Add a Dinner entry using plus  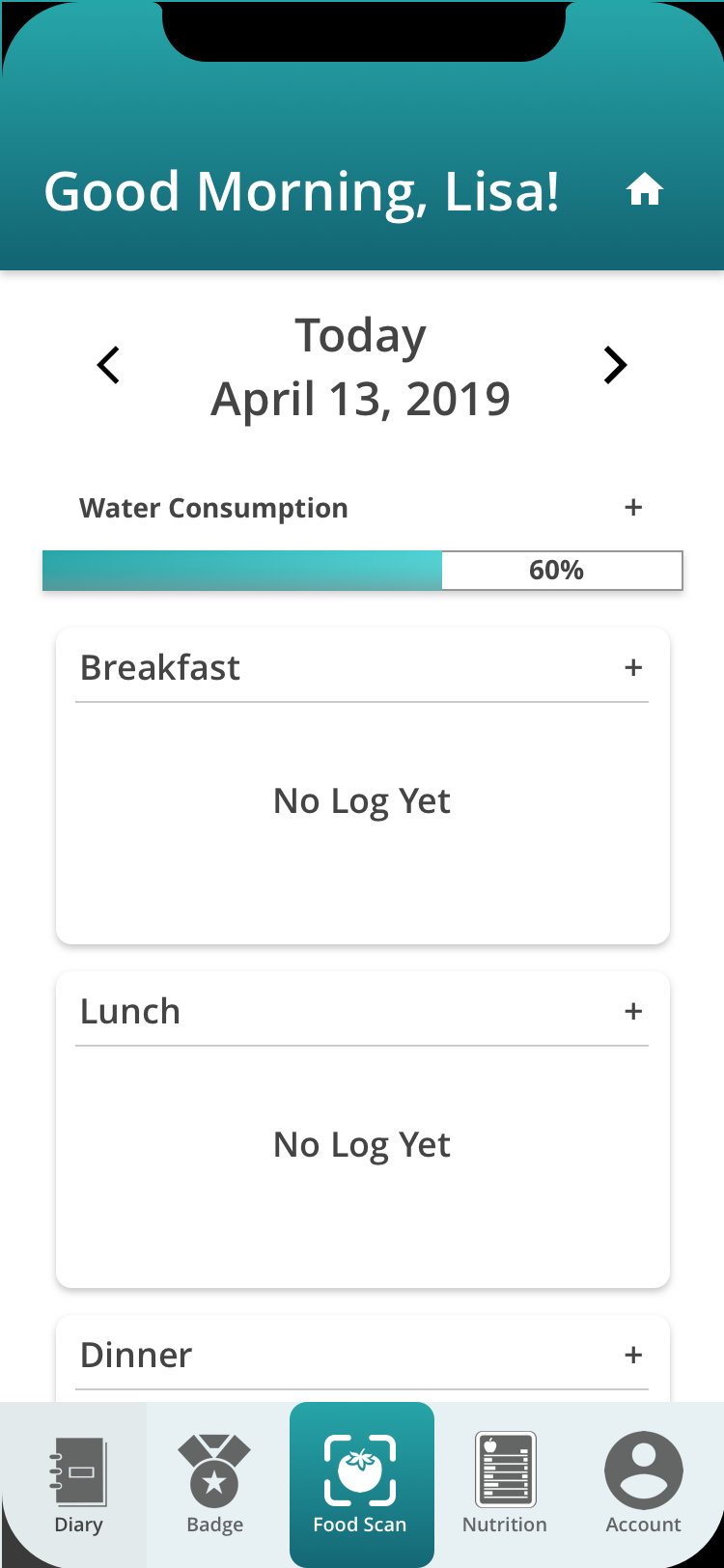[633, 1355]
